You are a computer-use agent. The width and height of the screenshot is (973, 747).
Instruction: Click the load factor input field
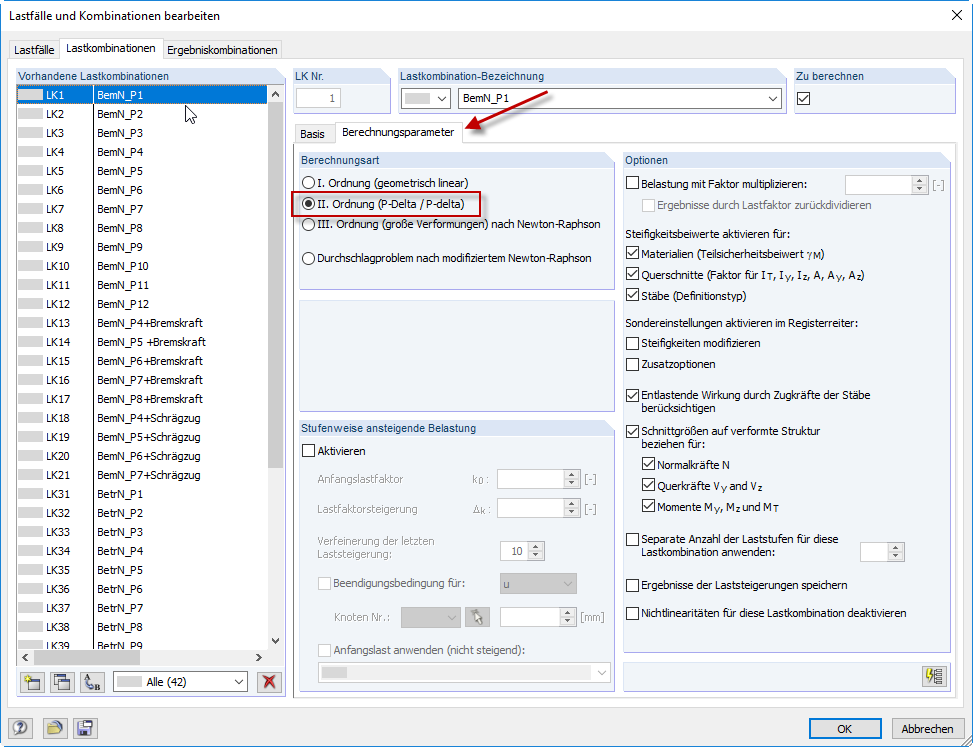pos(879,184)
